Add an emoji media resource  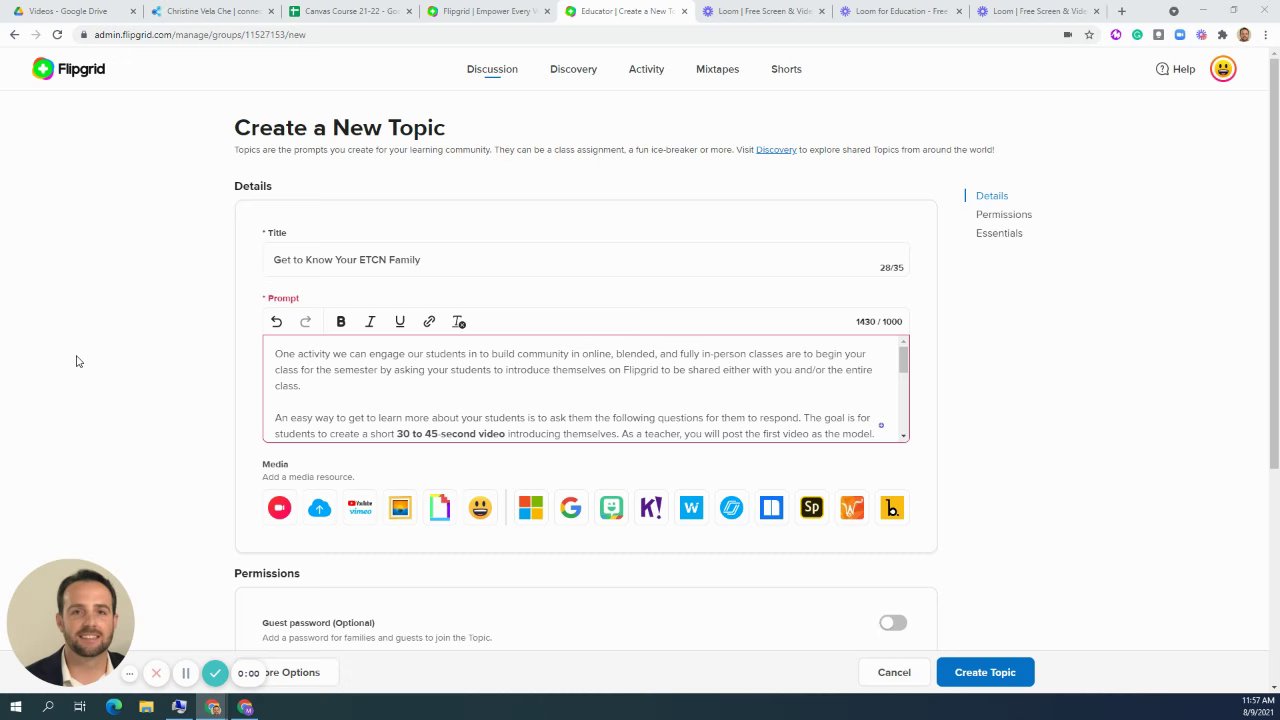480,508
